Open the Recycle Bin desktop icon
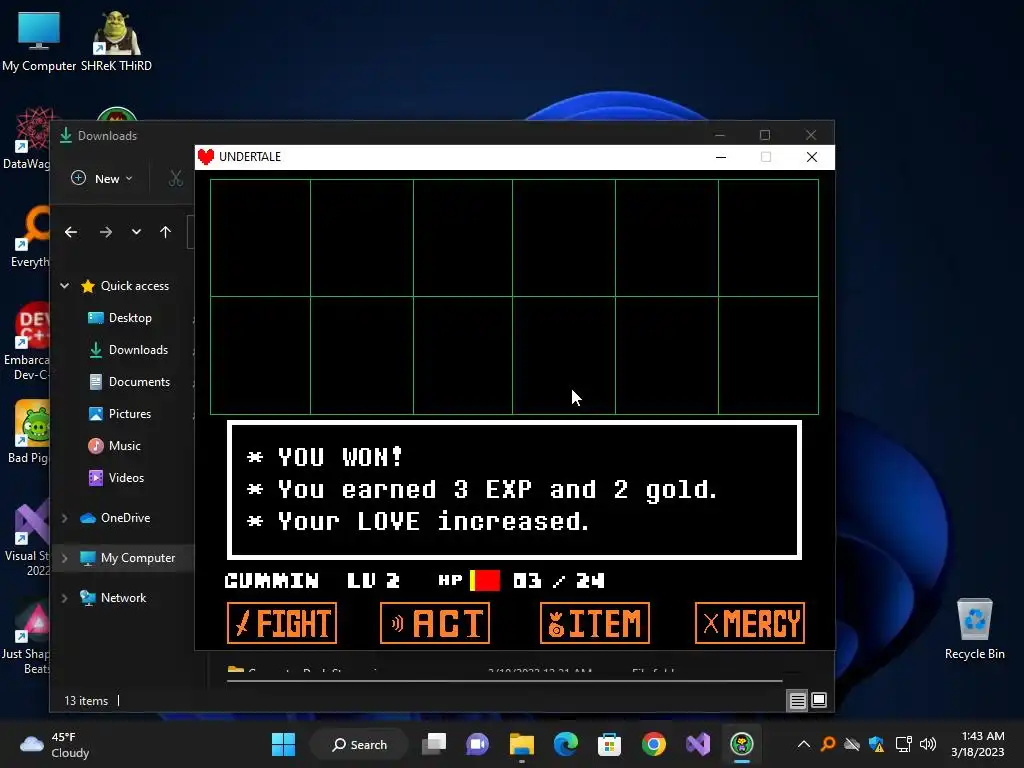 pyautogui.click(x=974, y=629)
